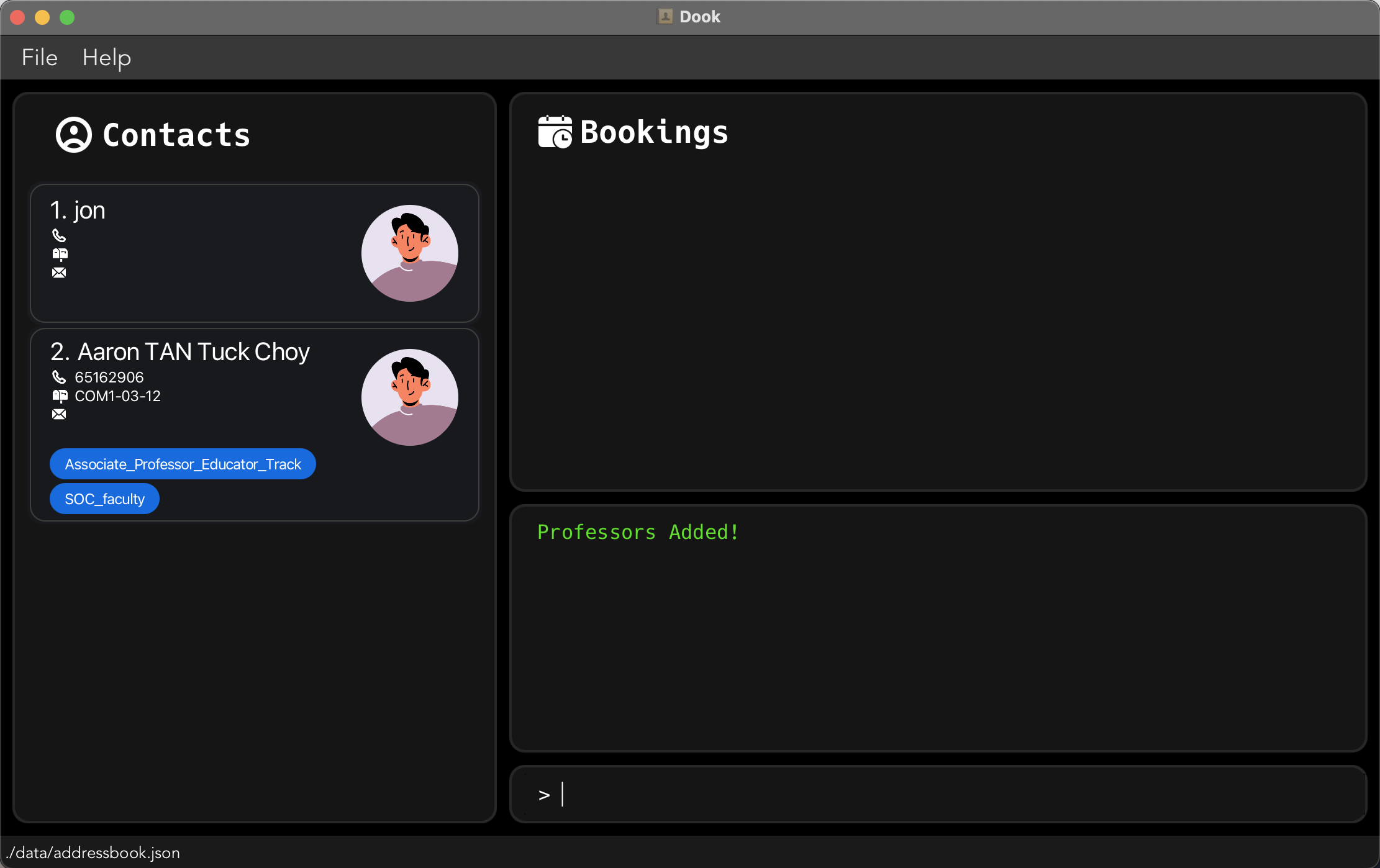1380x868 pixels.
Task: Click the mailbox icon on jon's card
Action: [60, 254]
